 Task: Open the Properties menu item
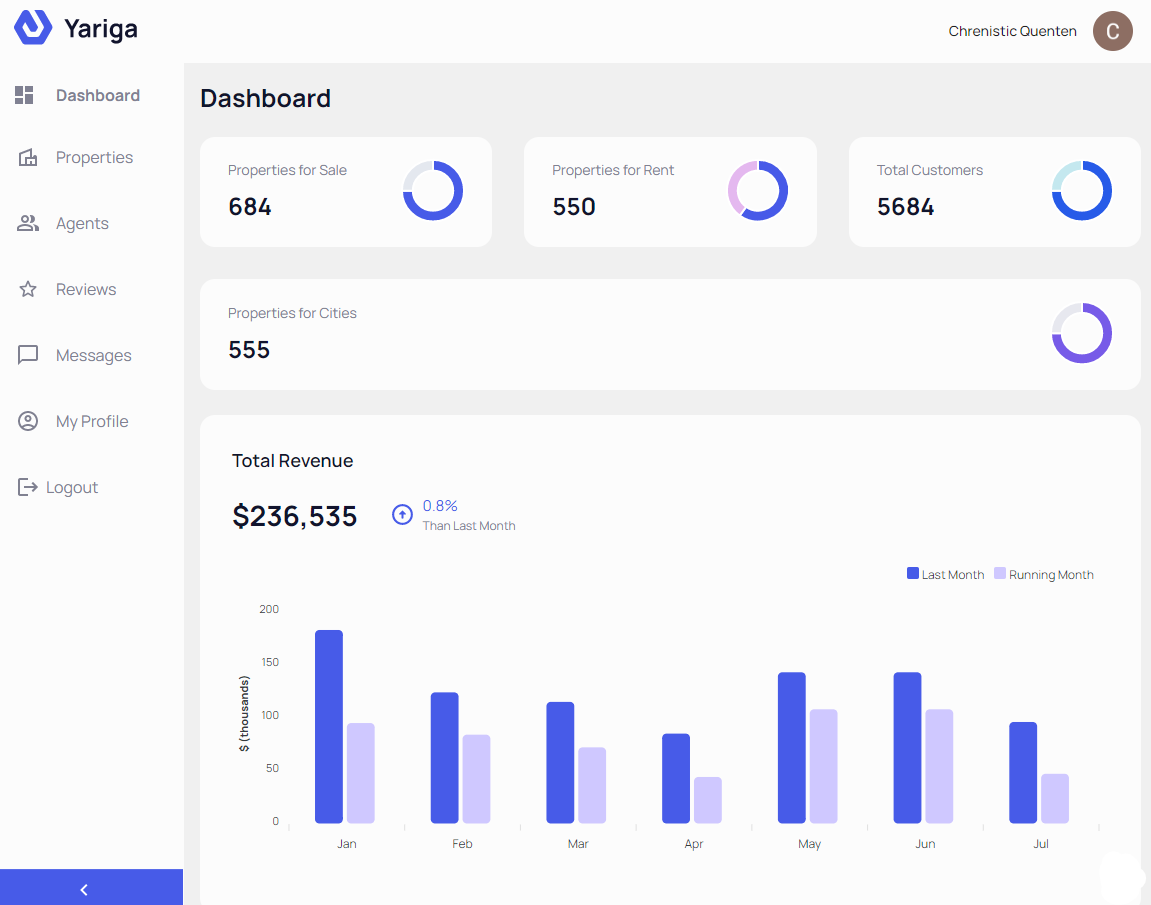tap(94, 157)
